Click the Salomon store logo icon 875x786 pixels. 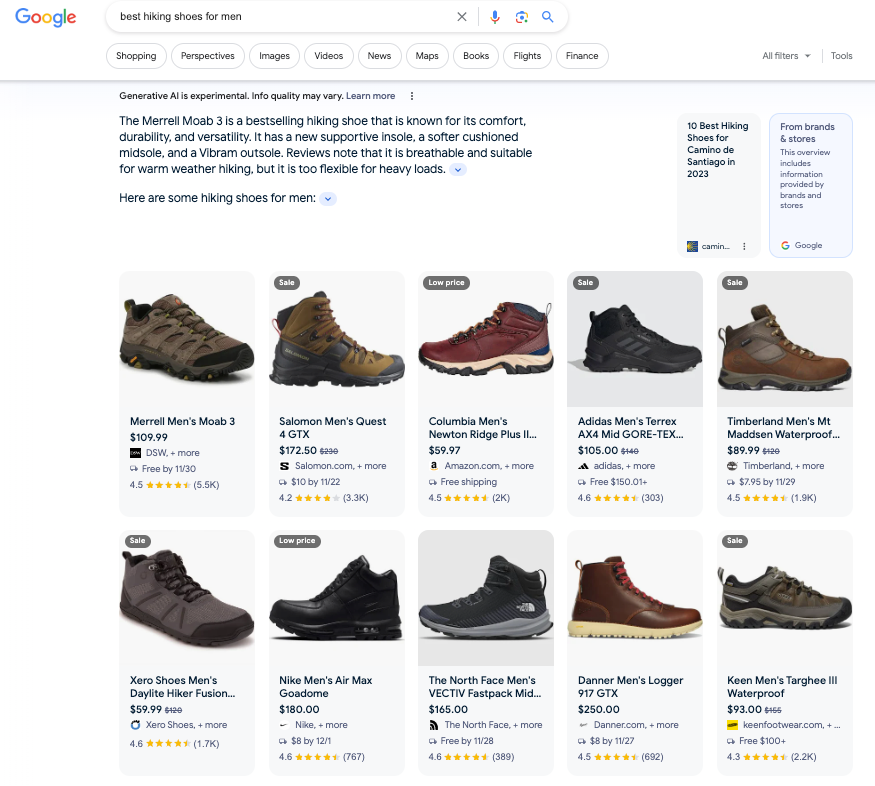pyautogui.click(x=284, y=466)
